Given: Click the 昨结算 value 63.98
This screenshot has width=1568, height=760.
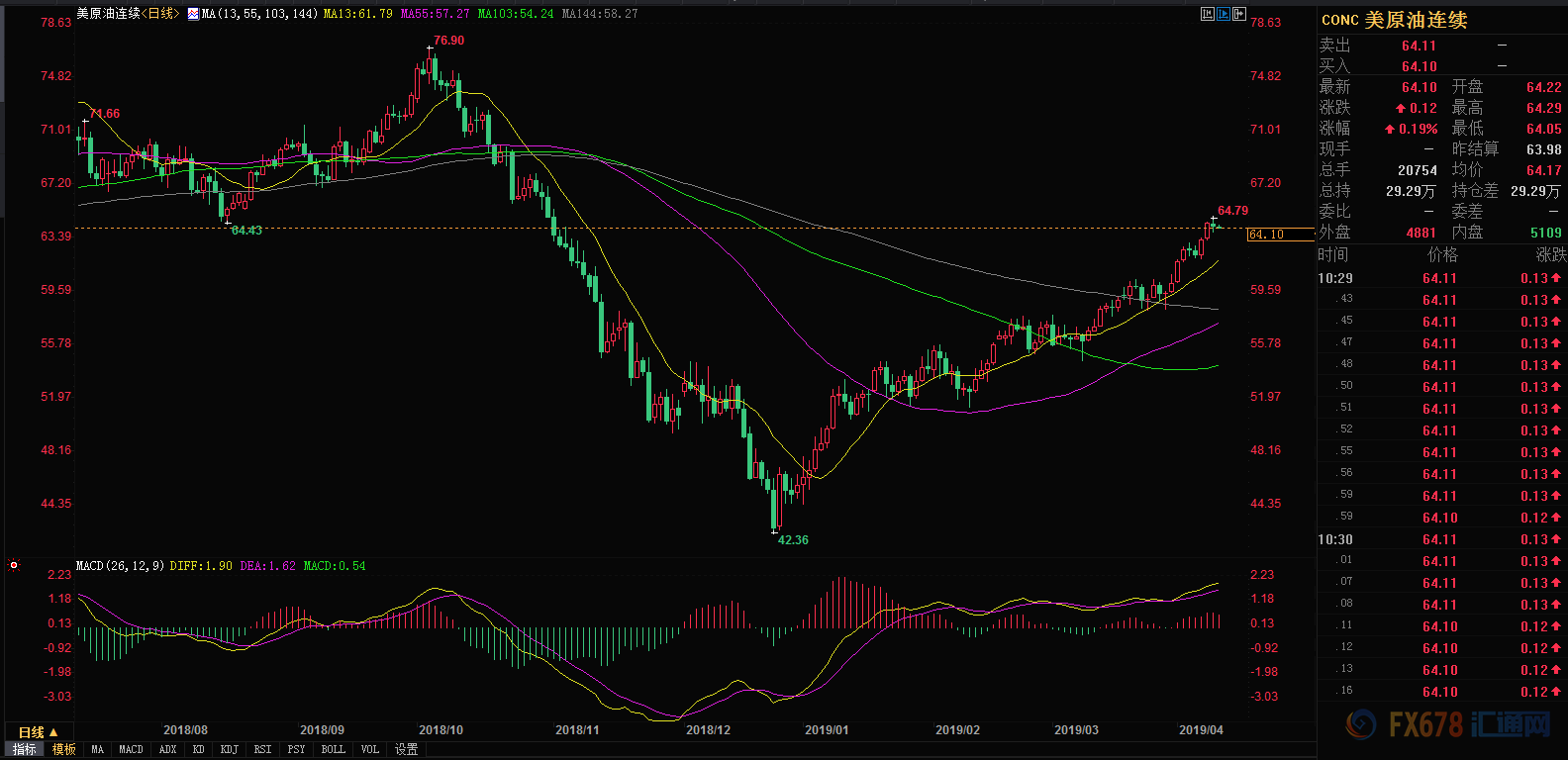Looking at the screenshot, I should coord(1543,149).
